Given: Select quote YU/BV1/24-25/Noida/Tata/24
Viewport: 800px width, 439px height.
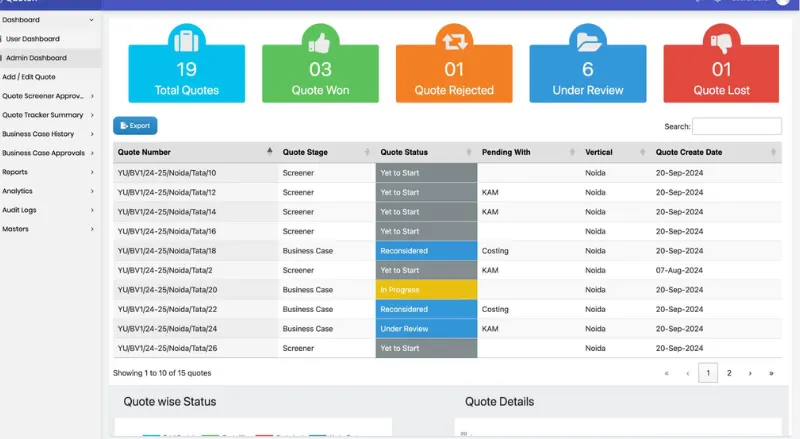Looking at the screenshot, I should (167, 329).
